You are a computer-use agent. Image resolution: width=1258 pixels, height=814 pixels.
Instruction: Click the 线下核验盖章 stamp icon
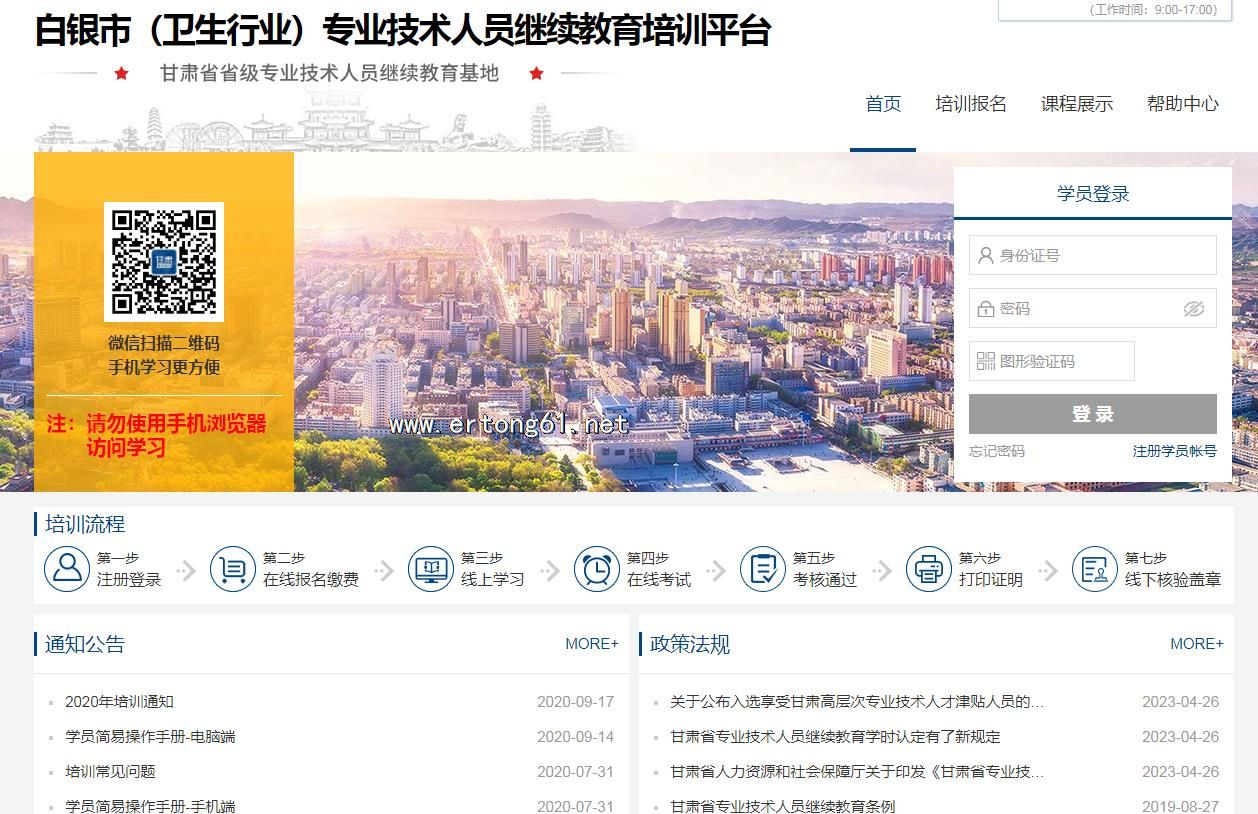tap(1095, 569)
